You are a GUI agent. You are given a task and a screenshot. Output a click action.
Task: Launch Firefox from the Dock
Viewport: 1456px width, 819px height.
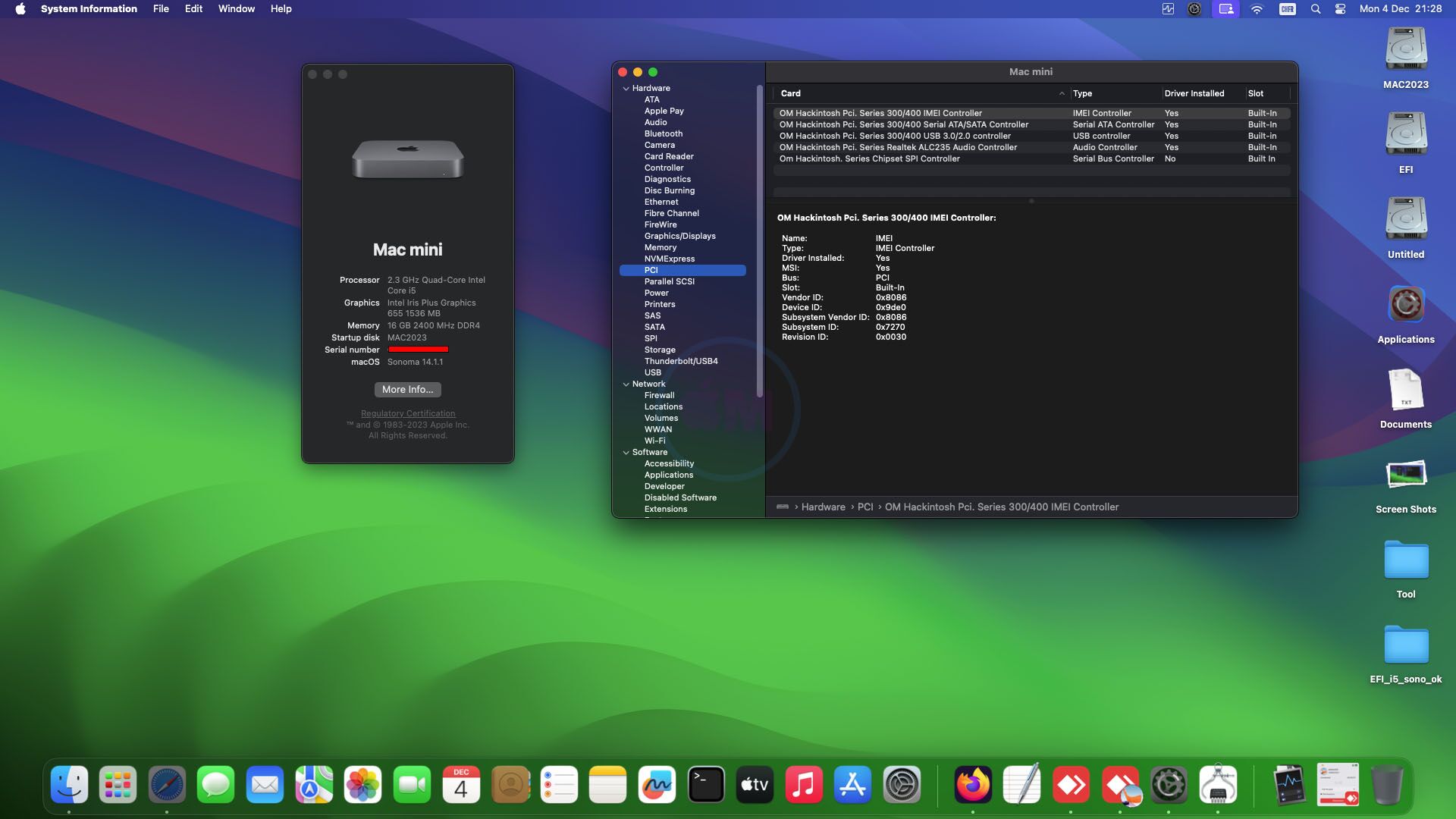click(973, 785)
